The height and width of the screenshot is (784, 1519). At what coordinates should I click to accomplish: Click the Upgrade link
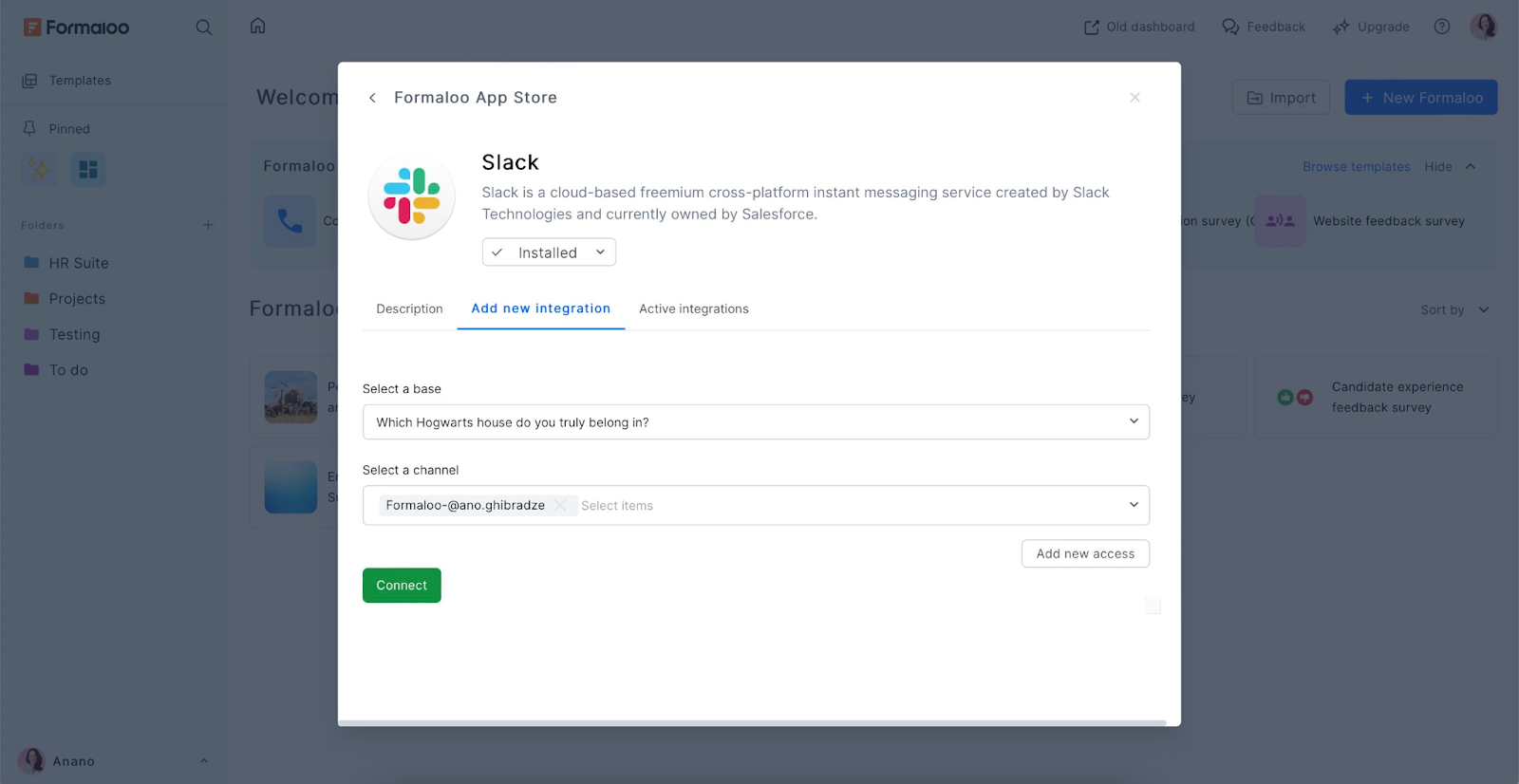1371,27
